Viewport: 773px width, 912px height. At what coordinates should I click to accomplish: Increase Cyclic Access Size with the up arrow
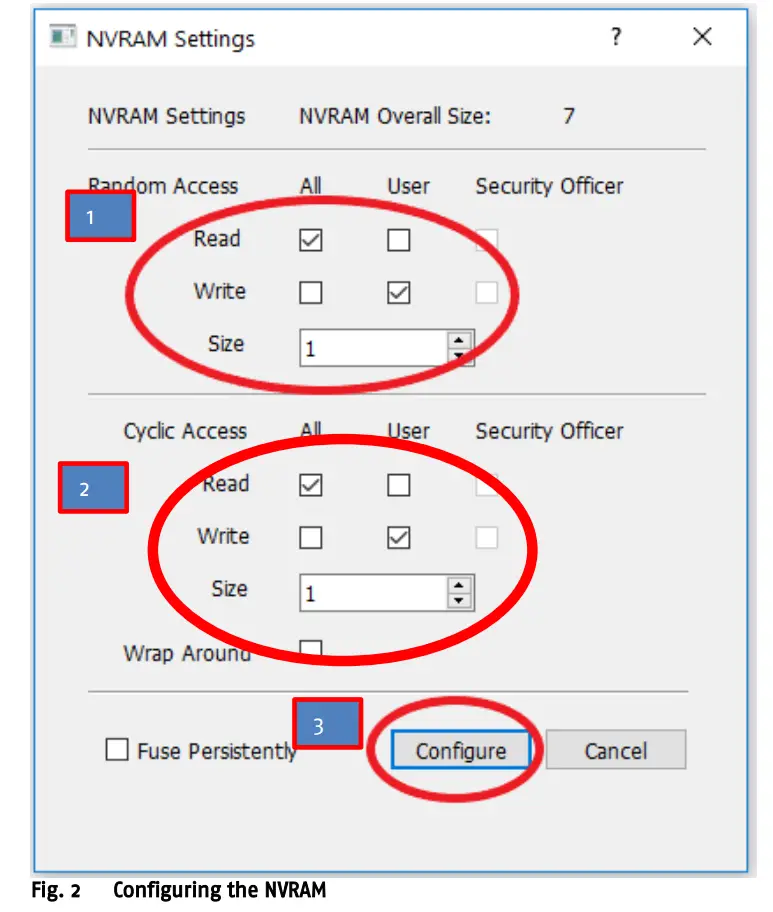459,585
